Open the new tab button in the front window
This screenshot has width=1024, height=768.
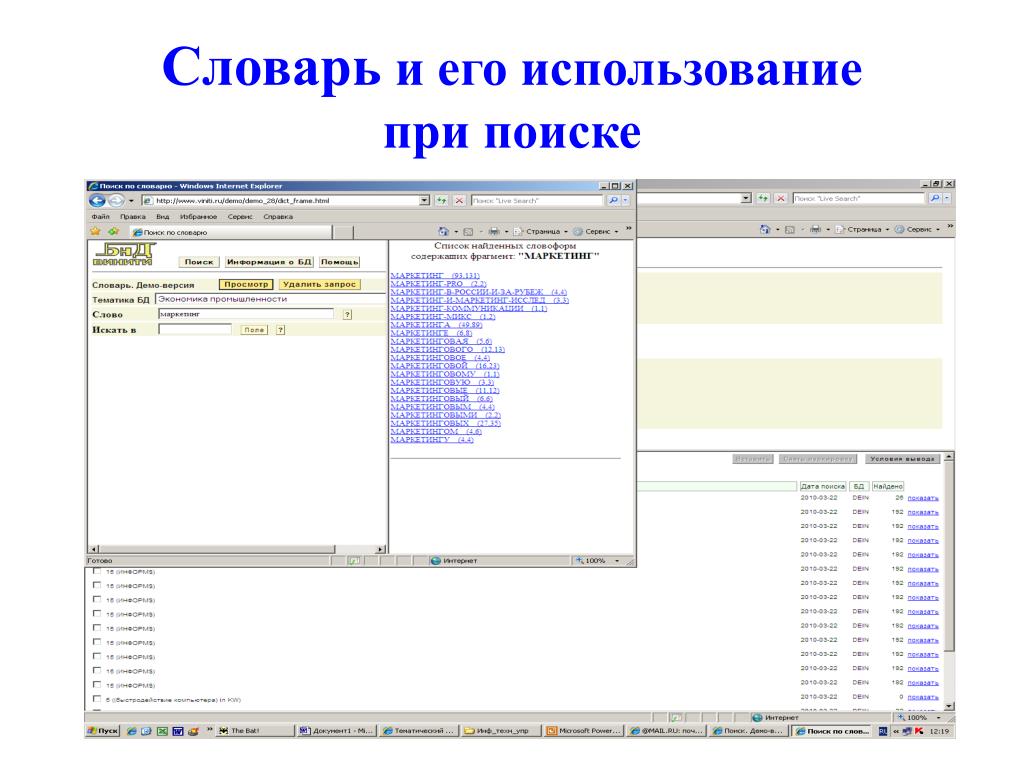[344, 232]
